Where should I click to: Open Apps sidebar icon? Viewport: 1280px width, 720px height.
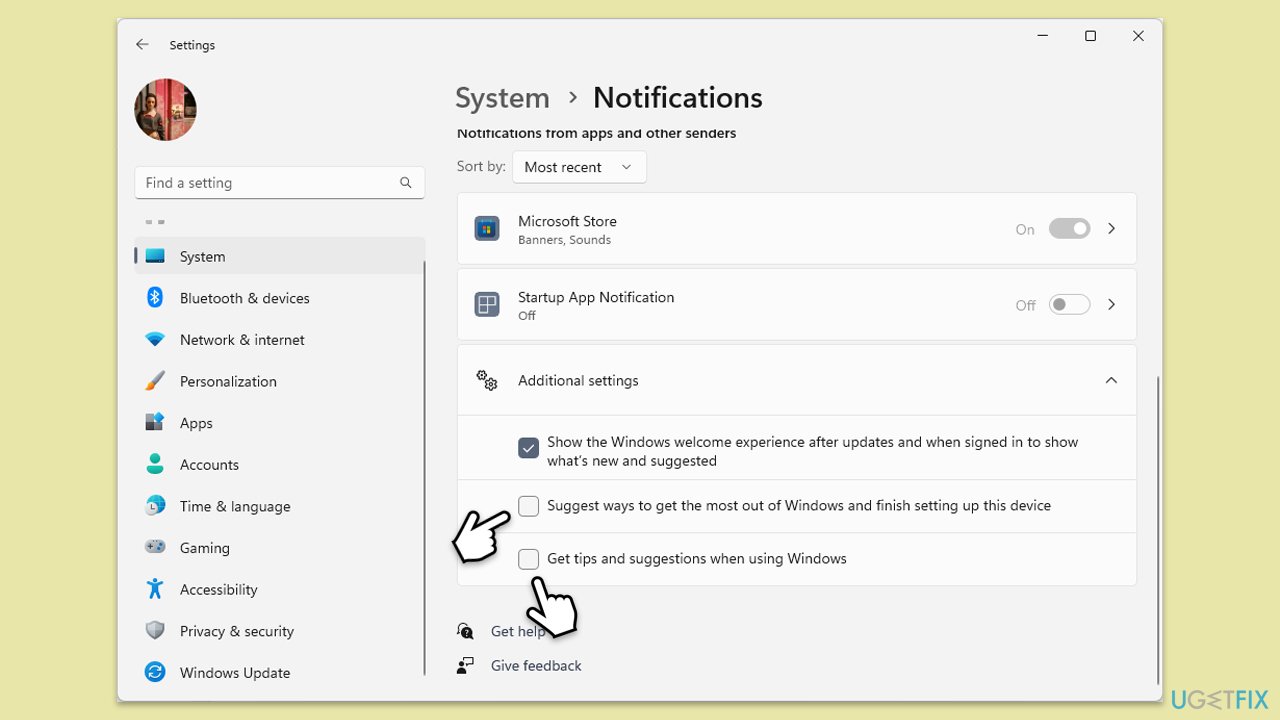pyautogui.click(x=155, y=423)
